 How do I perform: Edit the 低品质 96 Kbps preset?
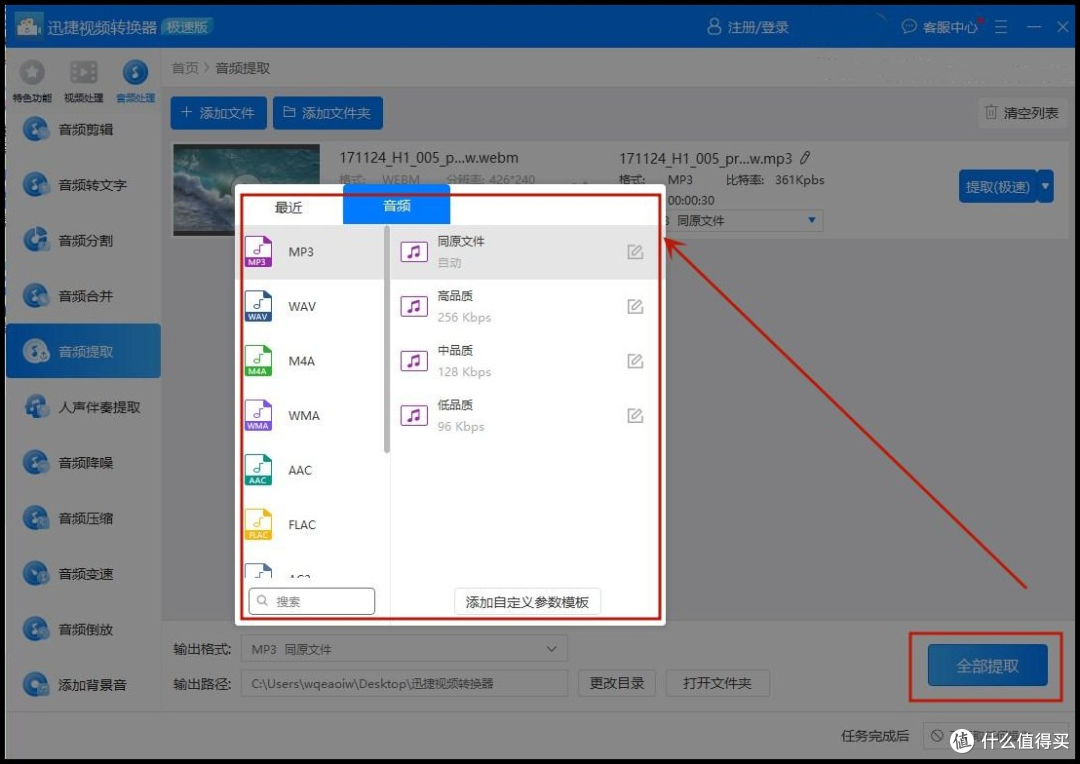point(635,415)
